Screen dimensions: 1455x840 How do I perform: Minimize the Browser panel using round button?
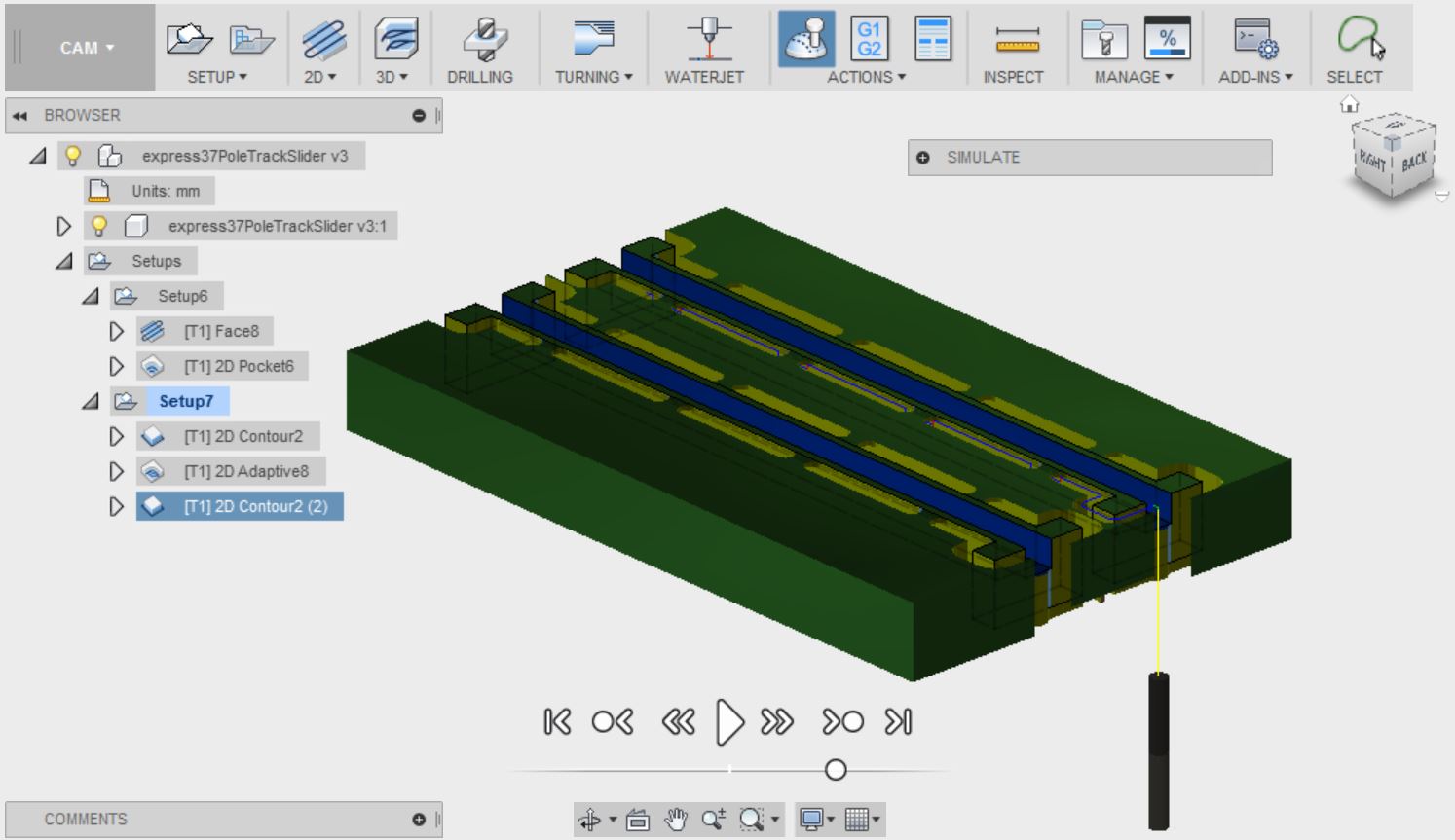[x=419, y=115]
